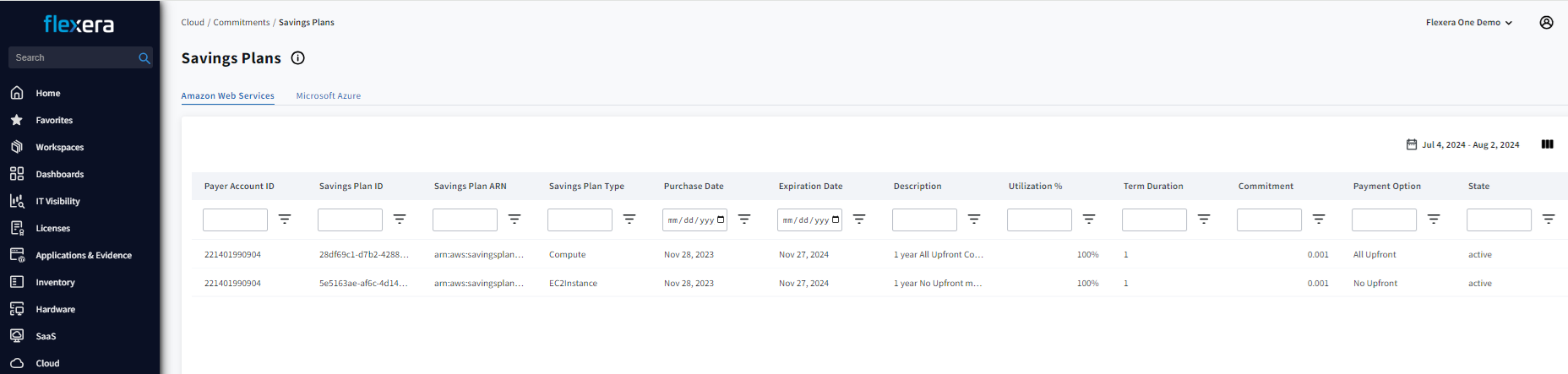
Task: Click the Term Duration filter field
Action: click(1154, 220)
